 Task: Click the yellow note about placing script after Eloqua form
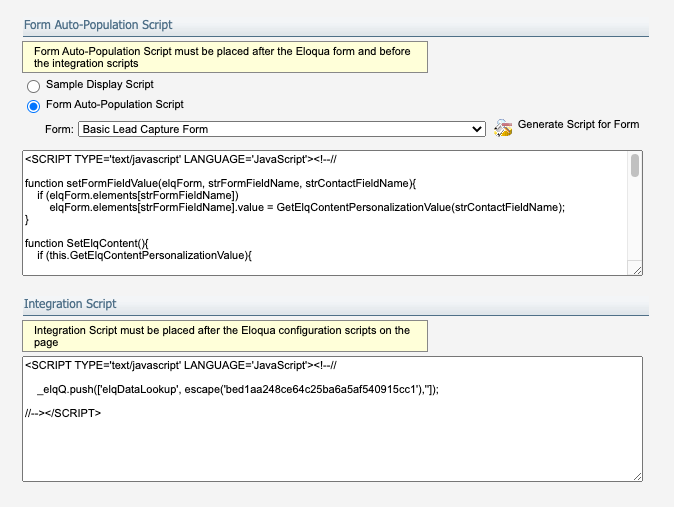[225, 57]
